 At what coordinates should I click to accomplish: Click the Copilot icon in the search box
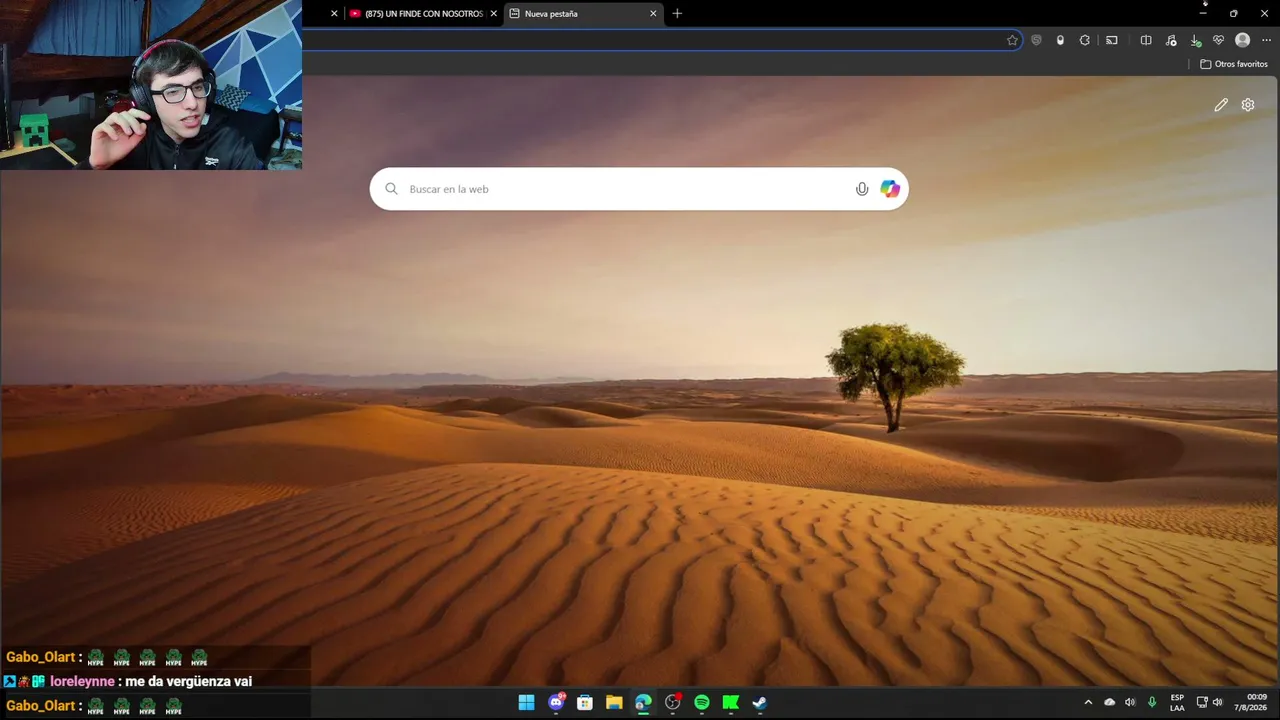(890, 189)
